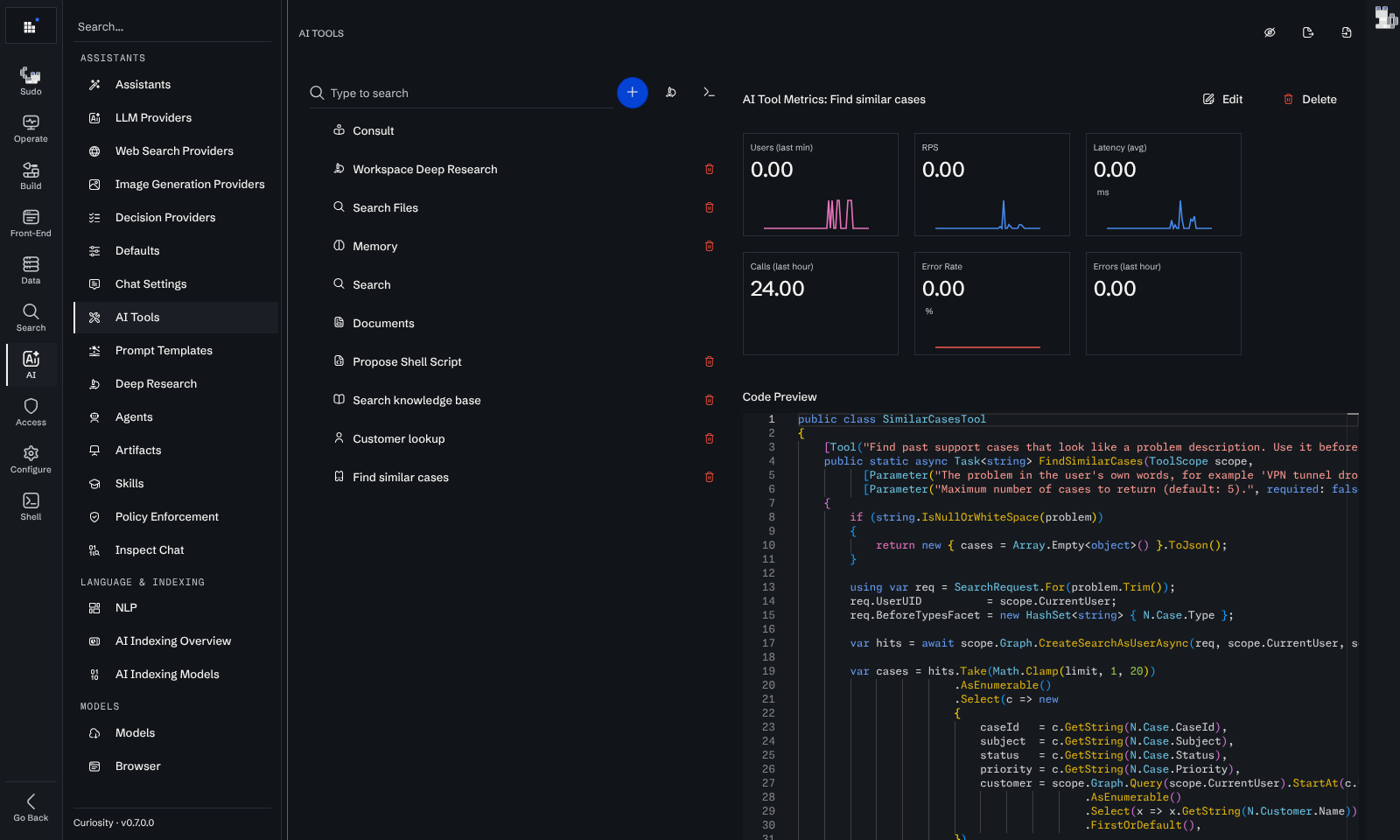
Task: Click the deep research icon next to plus
Action: click(x=671, y=92)
